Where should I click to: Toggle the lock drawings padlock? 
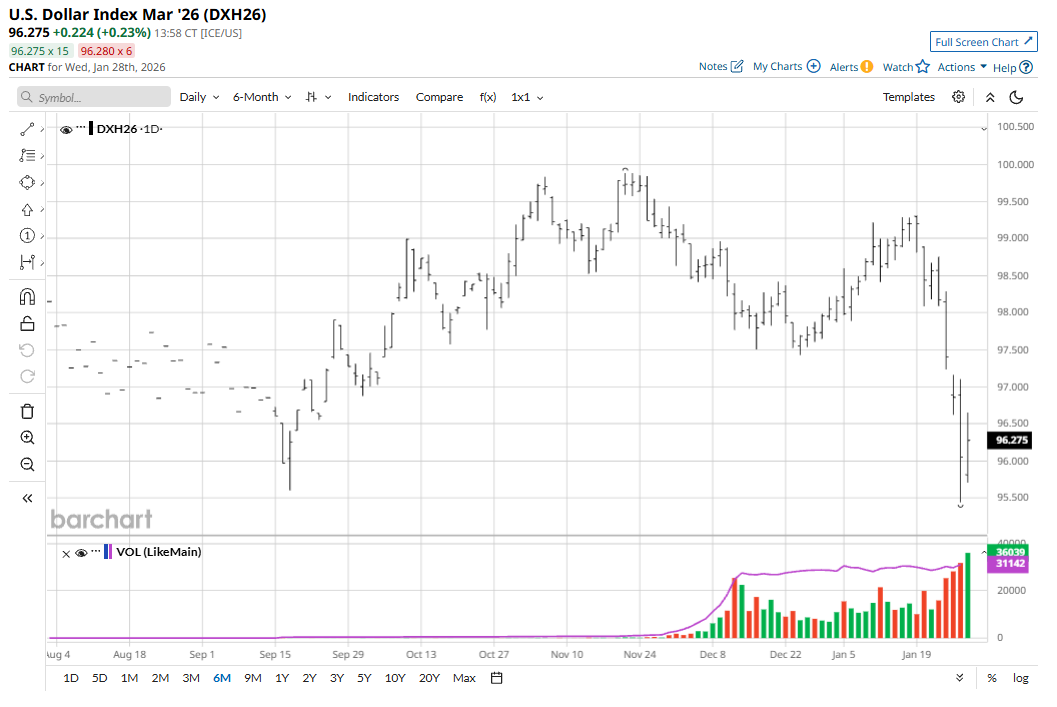pyautogui.click(x=27, y=324)
